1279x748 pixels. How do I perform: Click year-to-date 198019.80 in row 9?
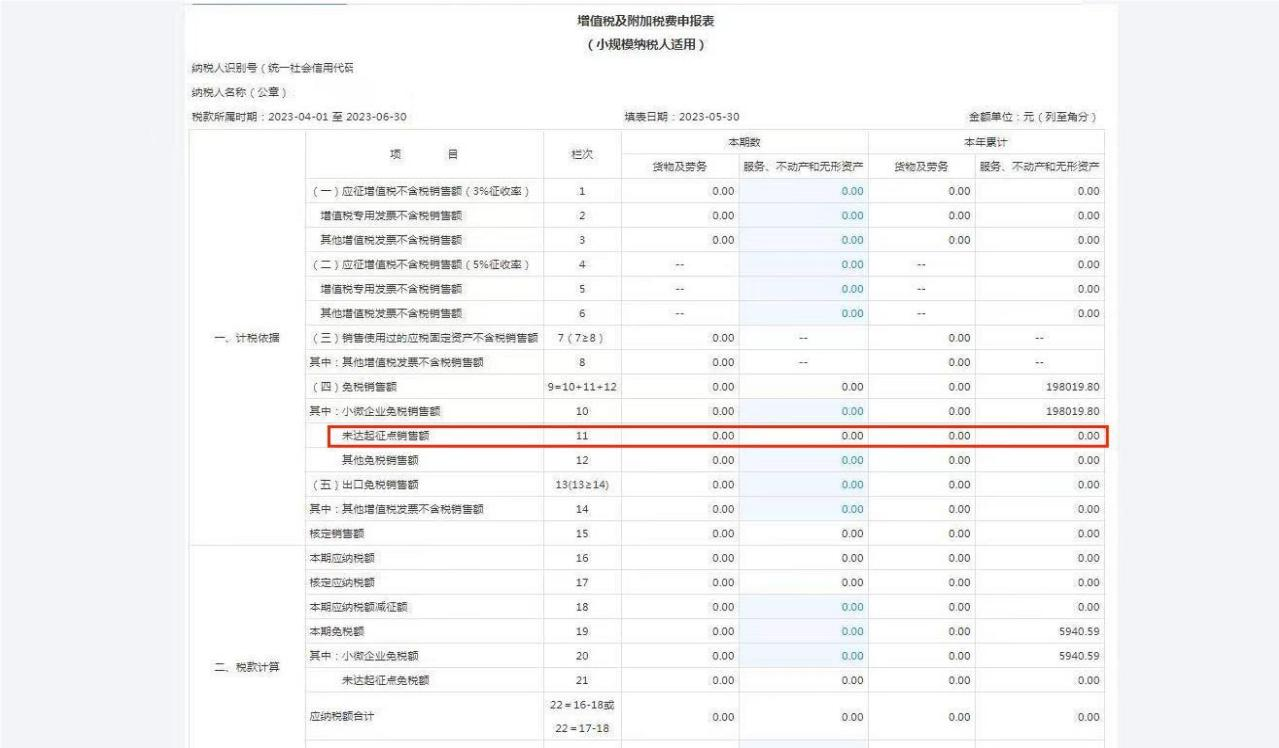click(1071, 387)
